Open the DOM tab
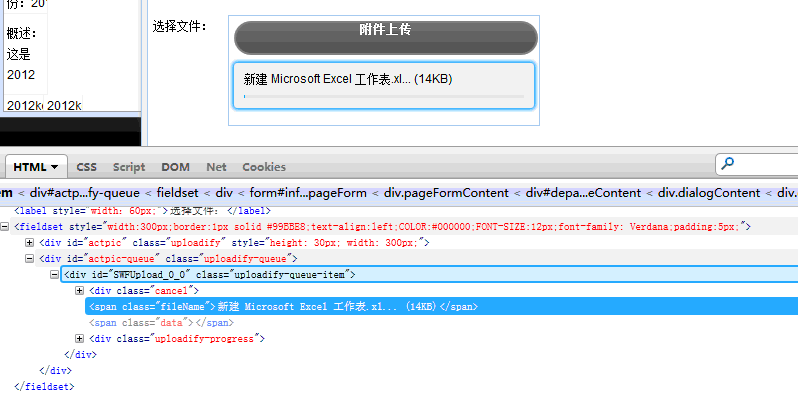798x394 pixels. 176,167
